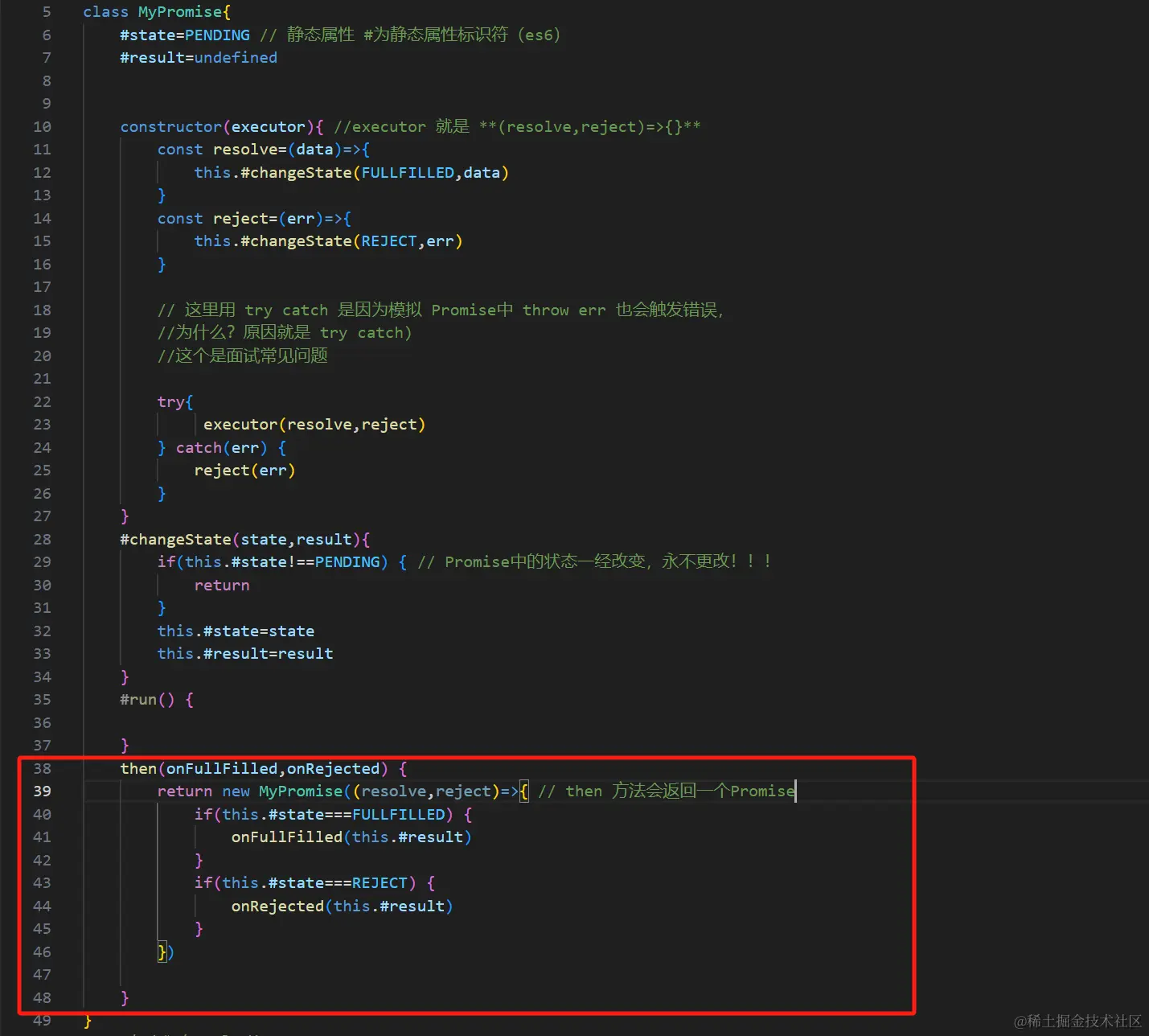The width and height of the screenshot is (1149, 1036).
Task: Click line number 10 in the gutter
Action: pyautogui.click(x=42, y=127)
